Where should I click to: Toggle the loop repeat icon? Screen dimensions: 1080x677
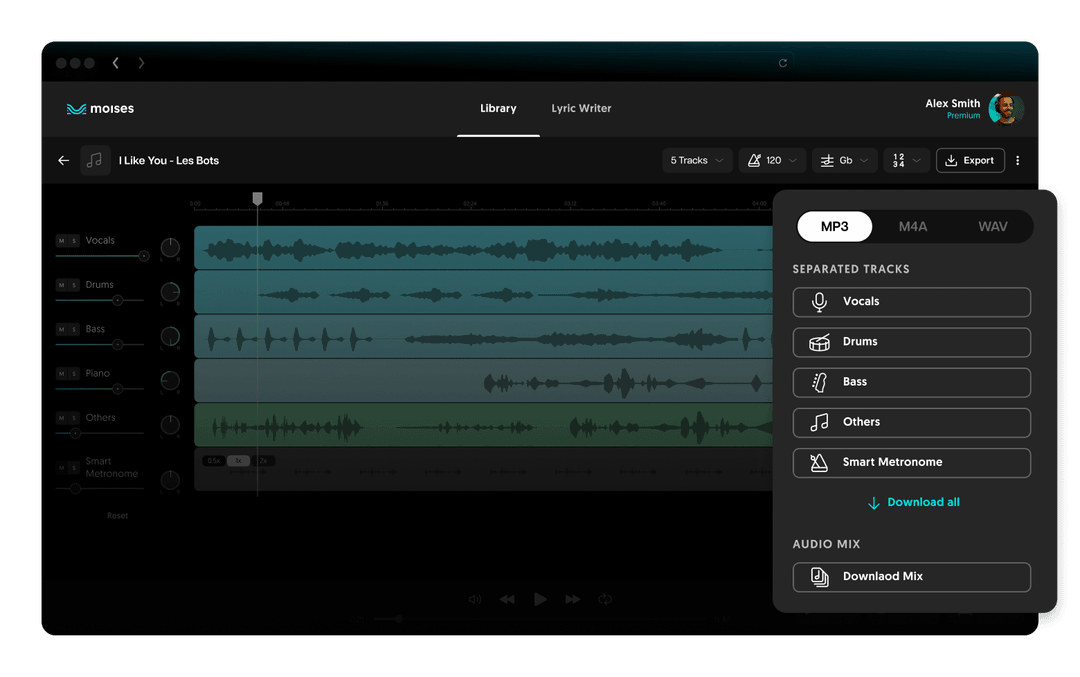(x=605, y=599)
